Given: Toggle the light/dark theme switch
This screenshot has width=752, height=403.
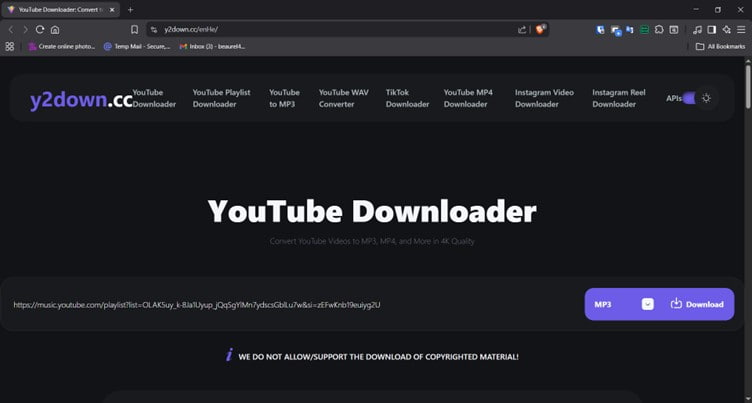Looking at the screenshot, I should pyautogui.click(x=689, y=98).
